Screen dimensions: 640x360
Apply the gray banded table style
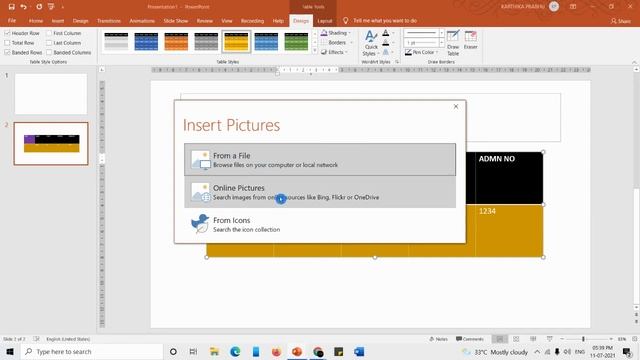tap(206, 42)
